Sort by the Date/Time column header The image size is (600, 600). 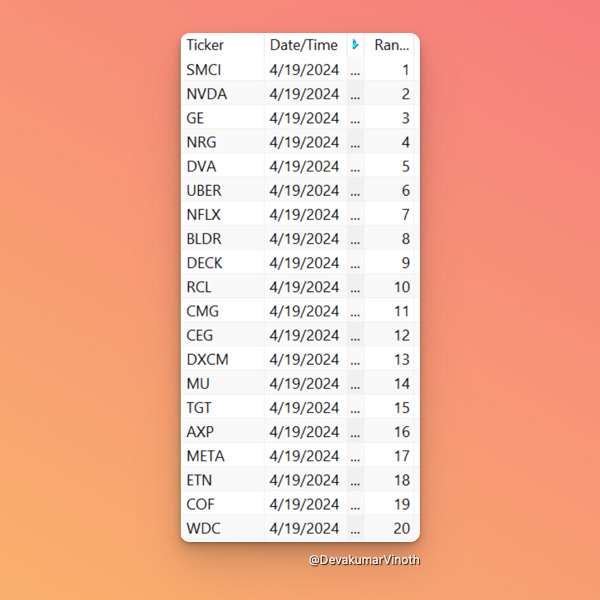tap(306, 45)
